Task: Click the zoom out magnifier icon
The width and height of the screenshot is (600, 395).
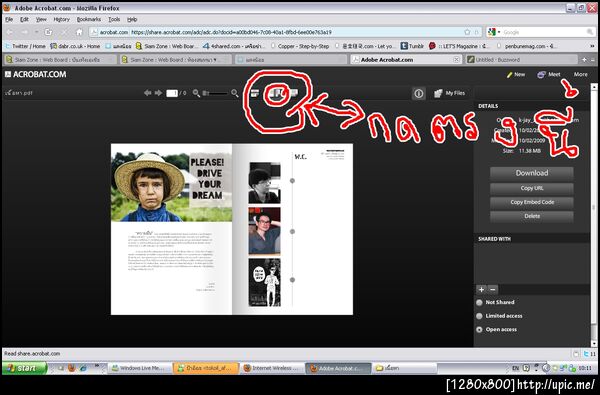Action: pyautogui.click(x=196, y=93)
